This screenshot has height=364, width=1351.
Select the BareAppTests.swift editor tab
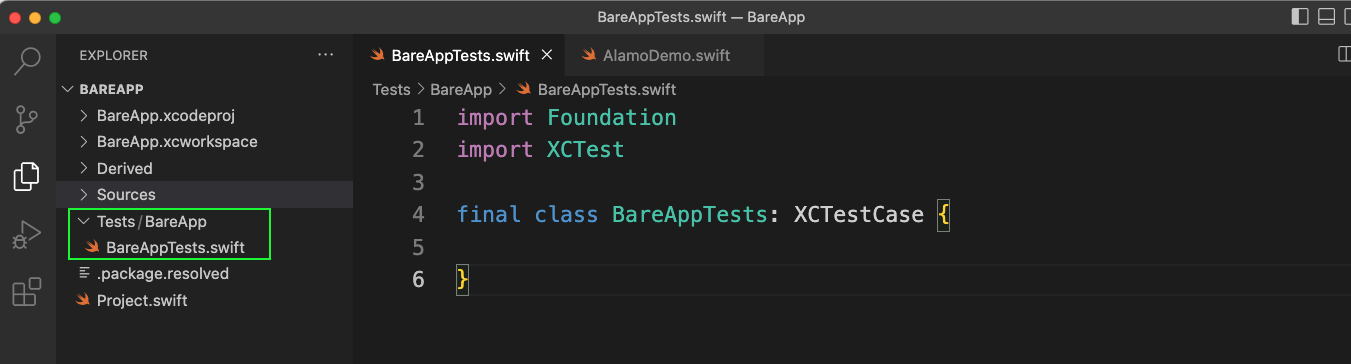point(460,55)
